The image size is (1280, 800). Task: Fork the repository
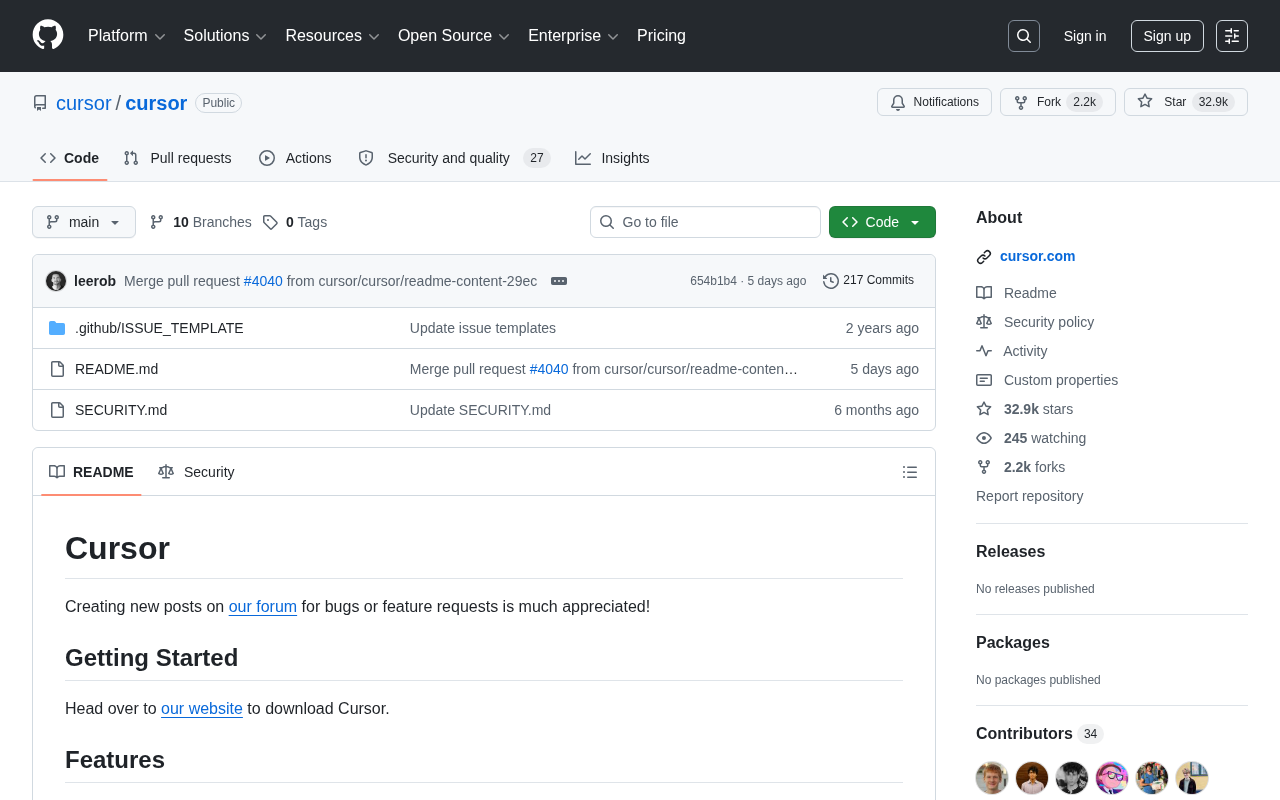pos(1057,102)
